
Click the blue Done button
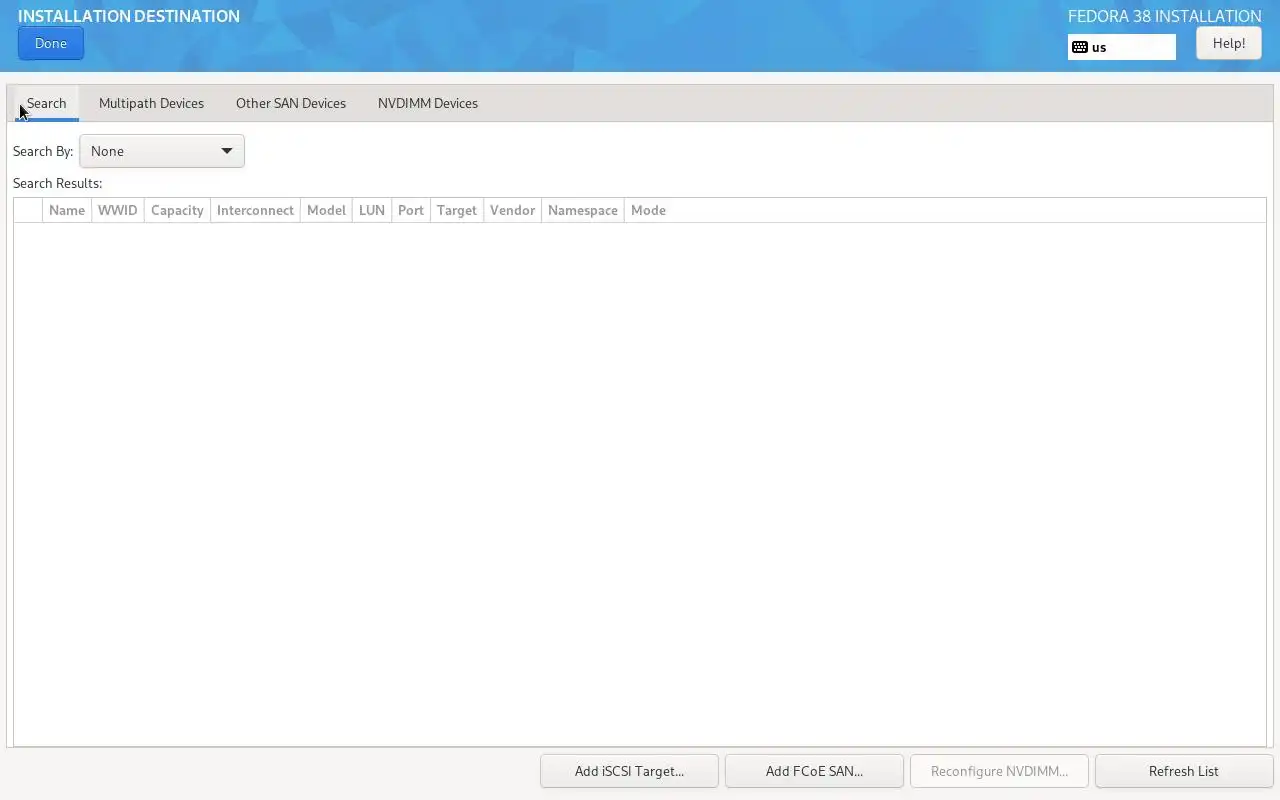pos(50,43)
